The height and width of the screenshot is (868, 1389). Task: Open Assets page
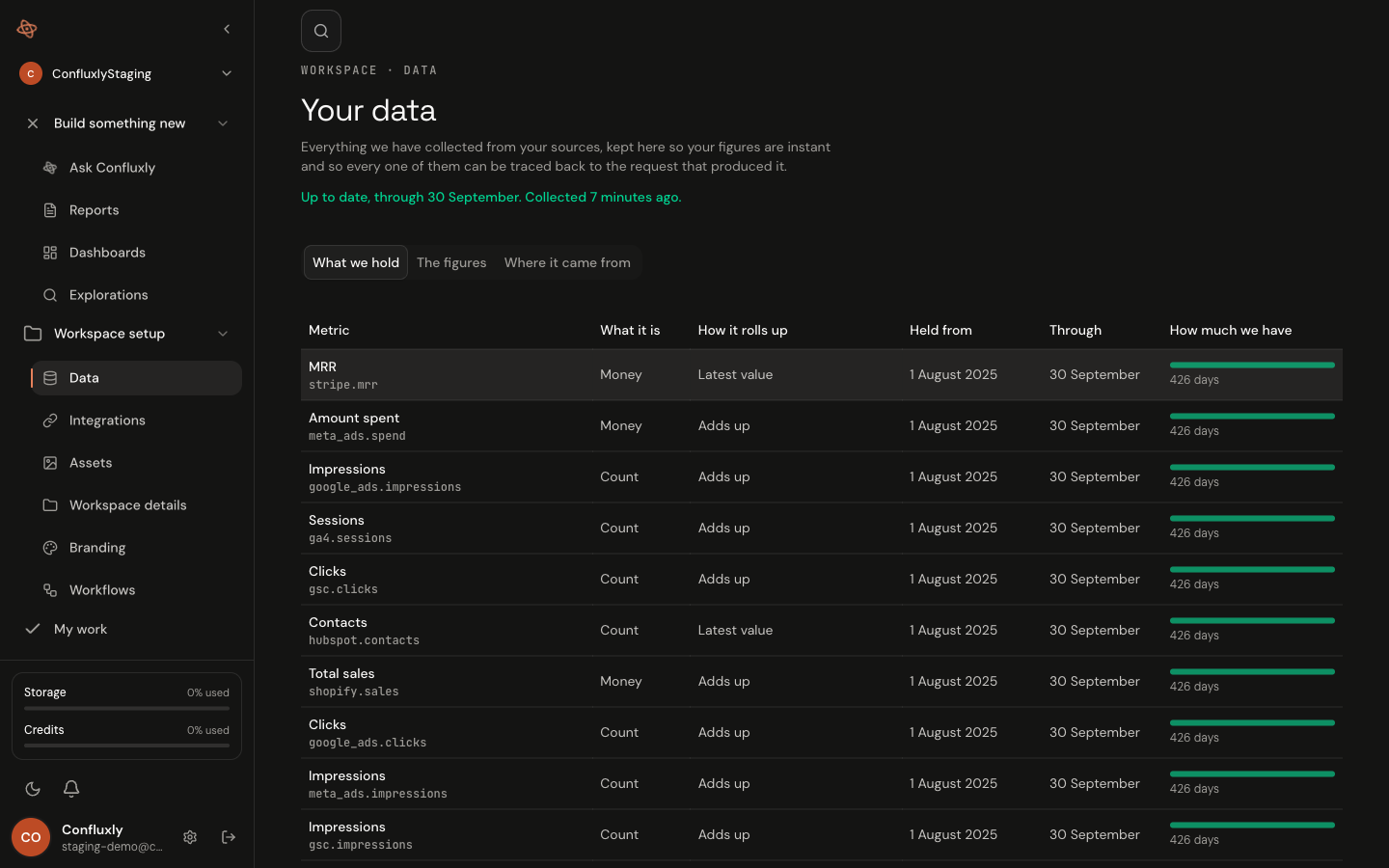pos(137,463)
